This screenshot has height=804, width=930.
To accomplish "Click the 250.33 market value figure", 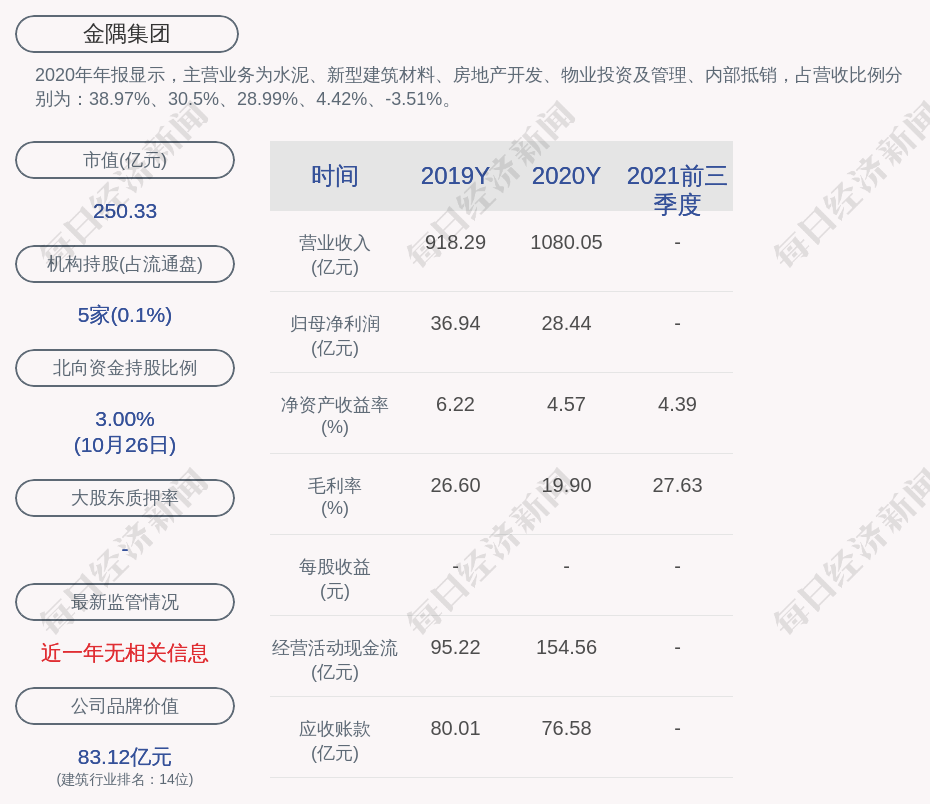I will [125, 211].
